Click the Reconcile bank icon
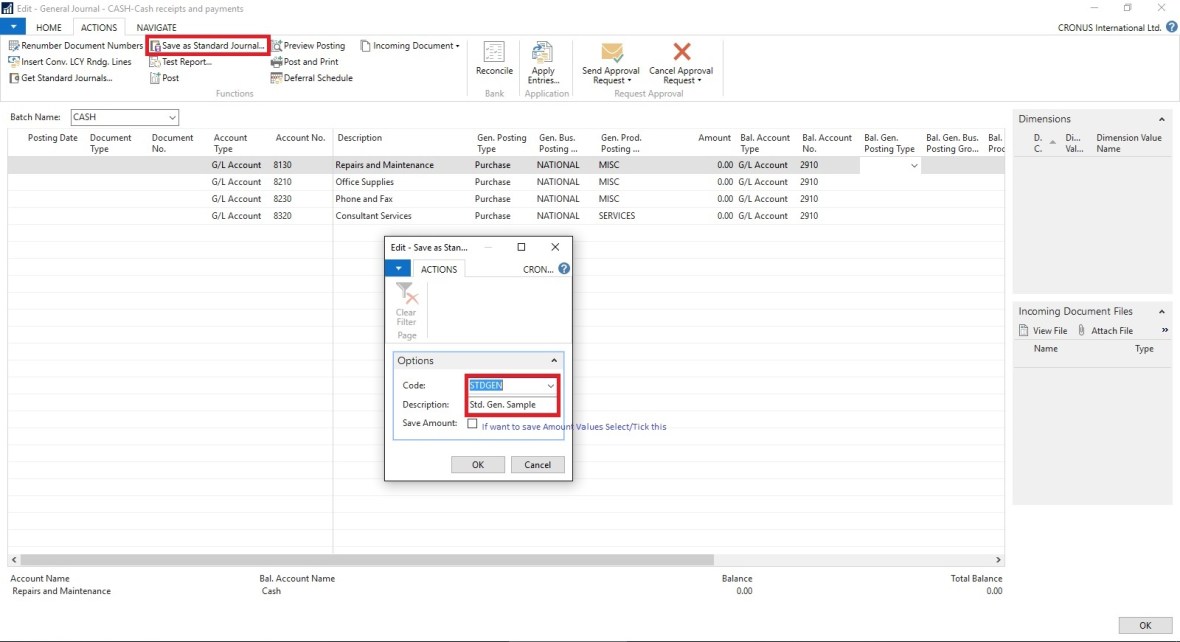1180x642 pixels. (494, 53)
